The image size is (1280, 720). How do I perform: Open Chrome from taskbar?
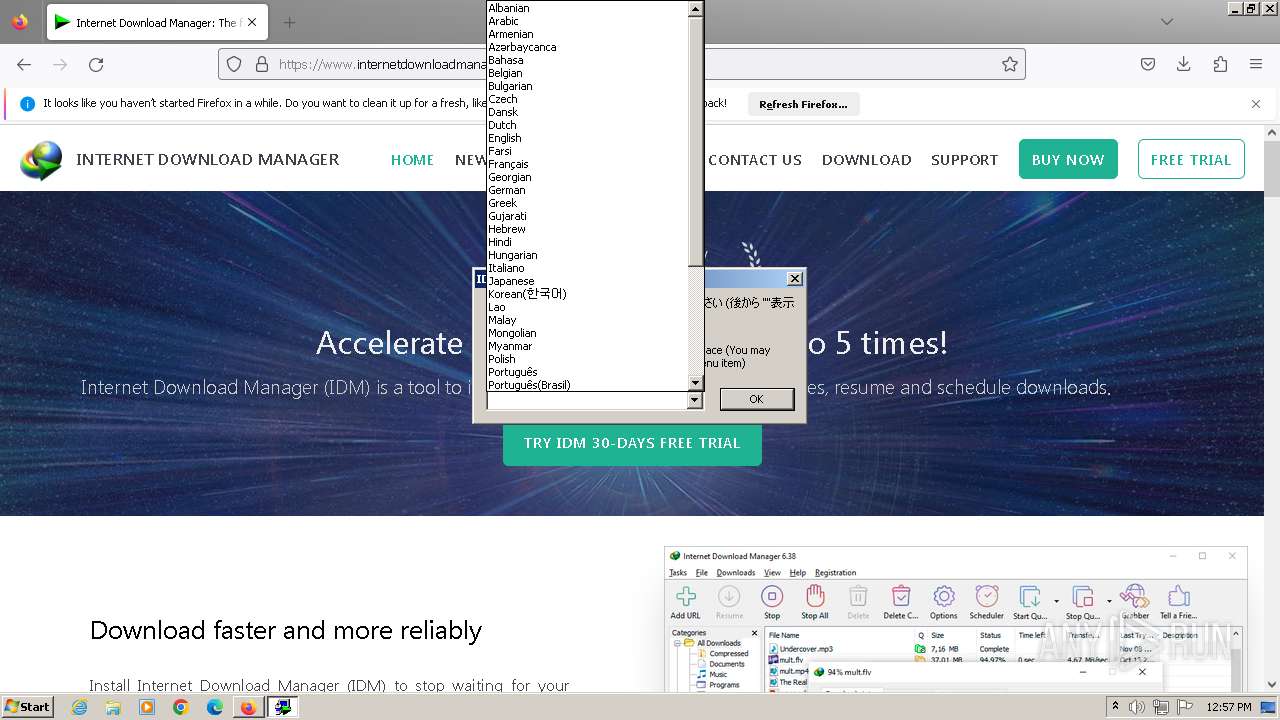pyautogui.click(x=181, y=707)
